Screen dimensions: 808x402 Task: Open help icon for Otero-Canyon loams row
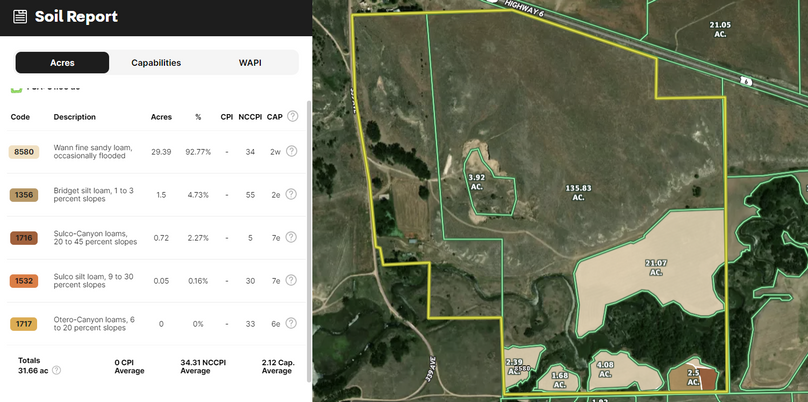292,324
